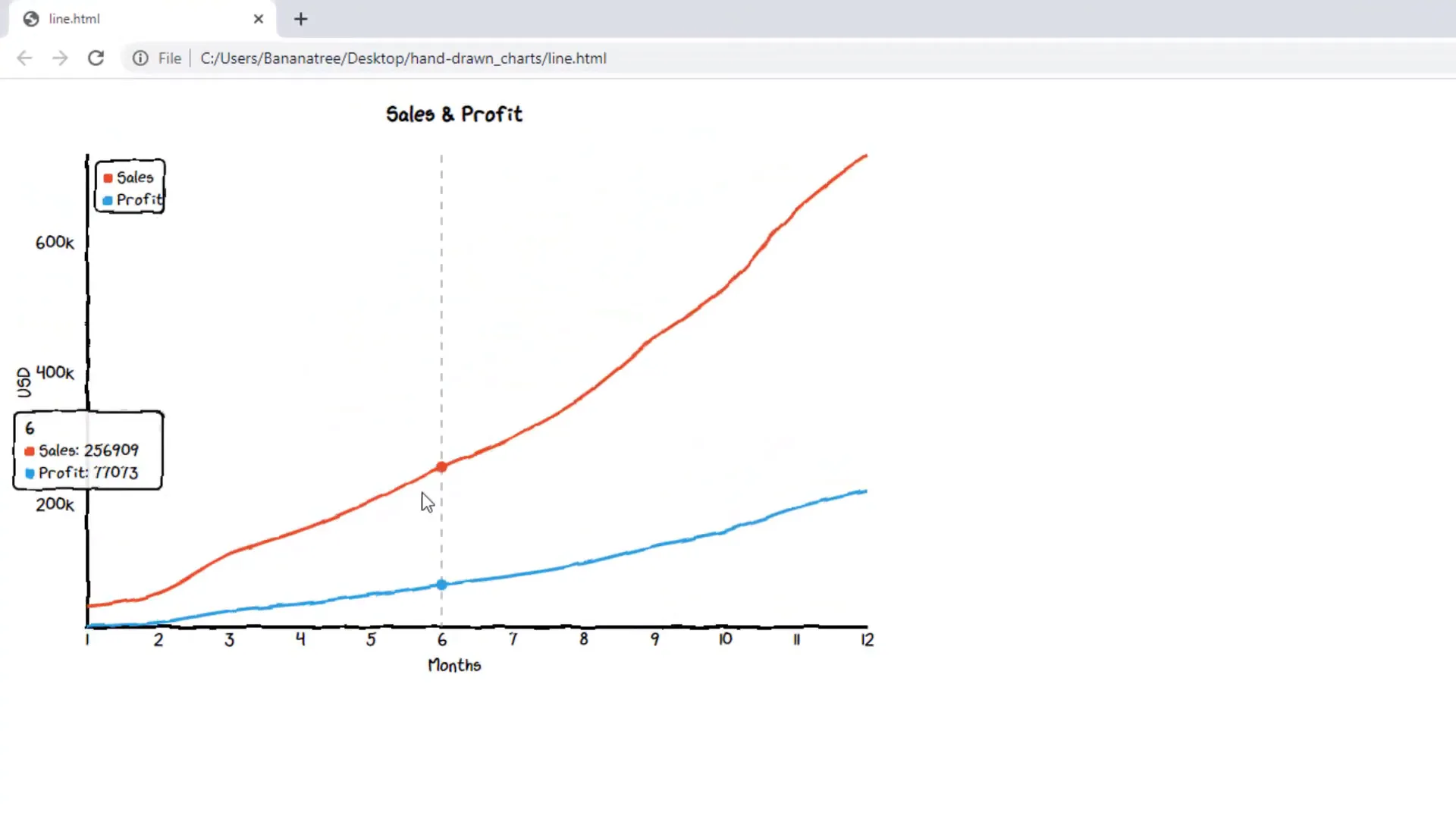Click x-axis tick label 9
The width and height of the screenshot is (1456, 819).
654,640
